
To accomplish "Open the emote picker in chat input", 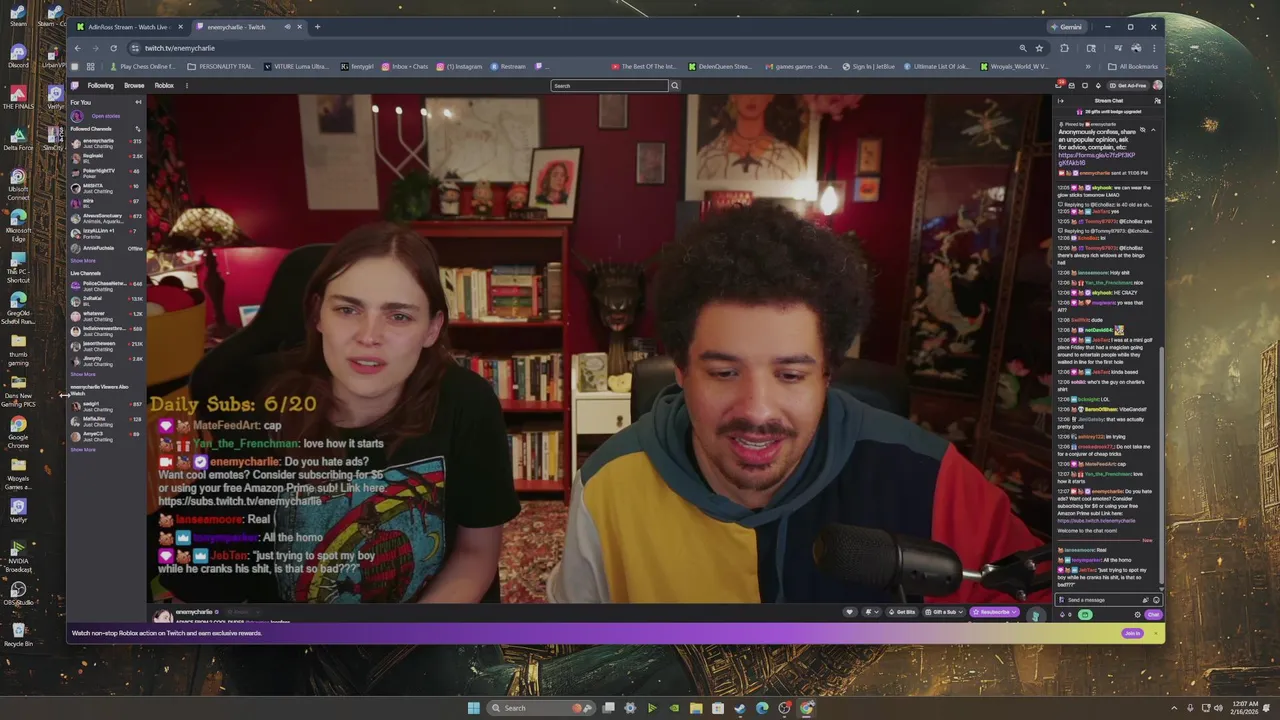I will tap(1156, 600).
